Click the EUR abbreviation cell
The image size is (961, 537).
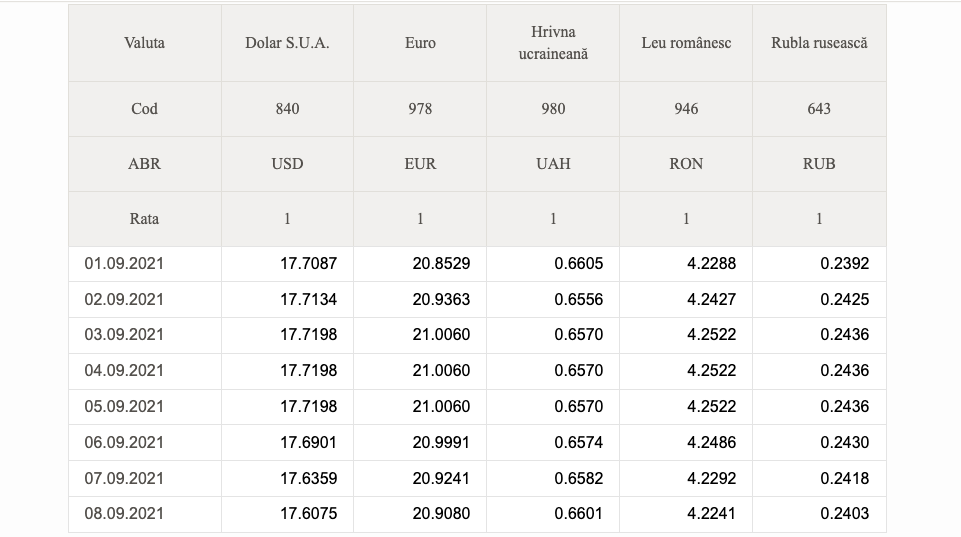(420, 164)
